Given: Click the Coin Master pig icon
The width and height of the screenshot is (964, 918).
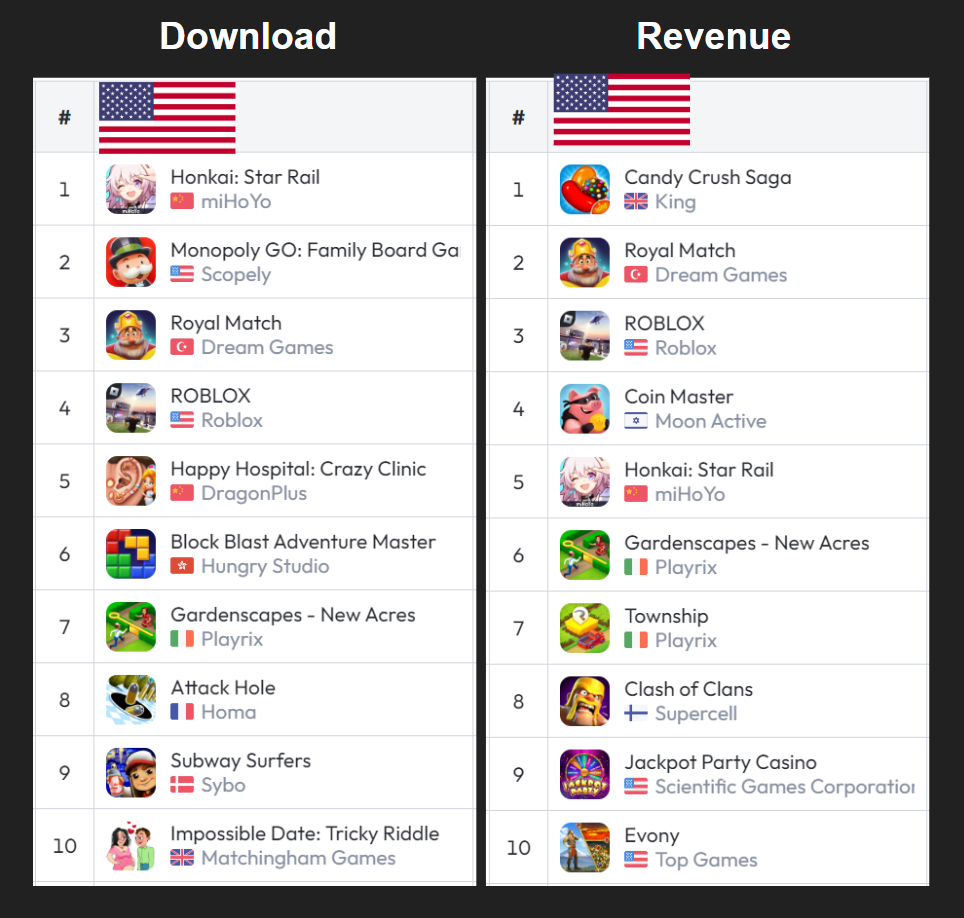Looking at the screenshot, I should pyautogui.click(x=585, y=409).
